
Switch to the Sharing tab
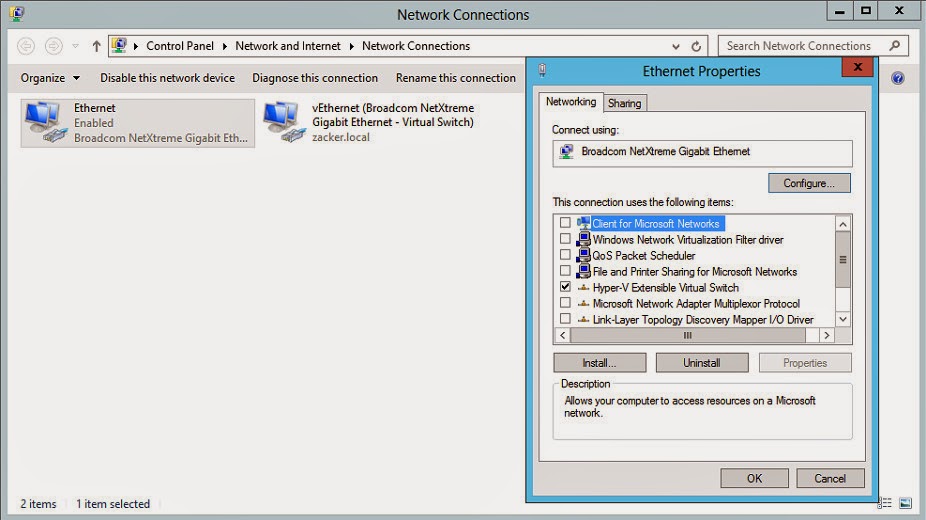coord(624,103)
